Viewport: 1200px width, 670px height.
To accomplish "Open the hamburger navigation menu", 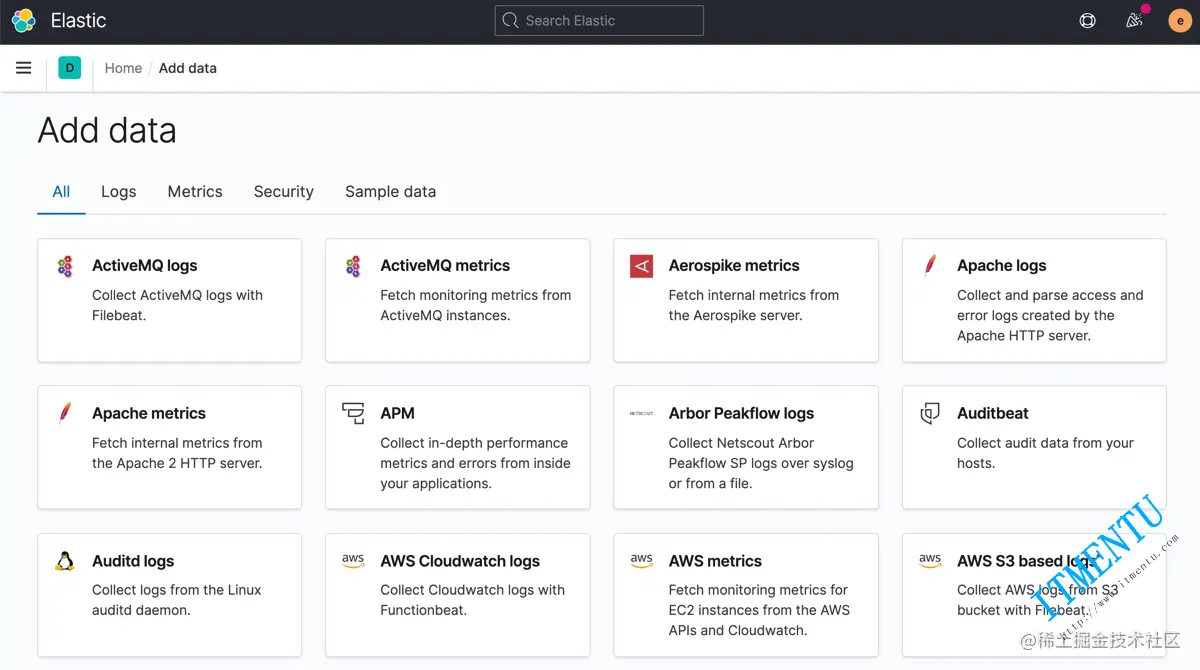I will click(24, 68).
